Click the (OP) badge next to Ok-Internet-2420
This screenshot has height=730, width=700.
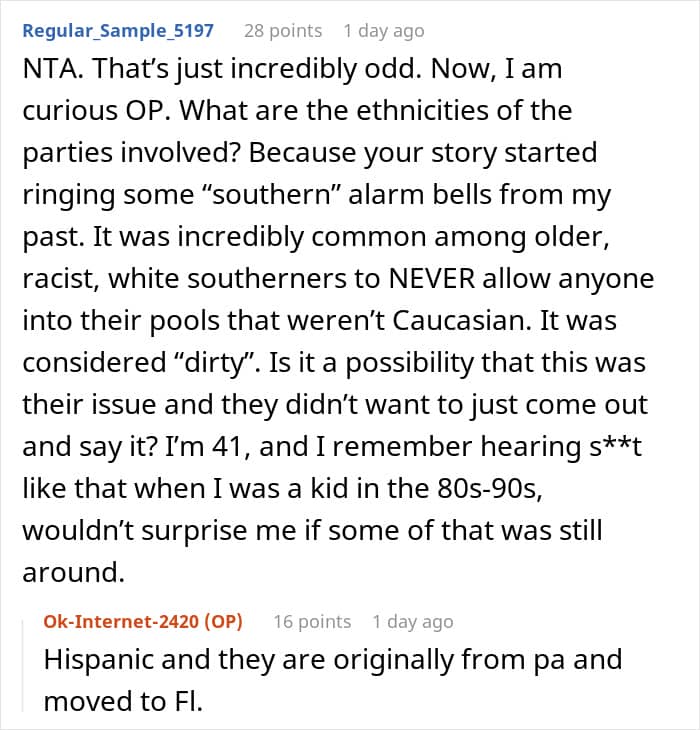coord(223,622)
